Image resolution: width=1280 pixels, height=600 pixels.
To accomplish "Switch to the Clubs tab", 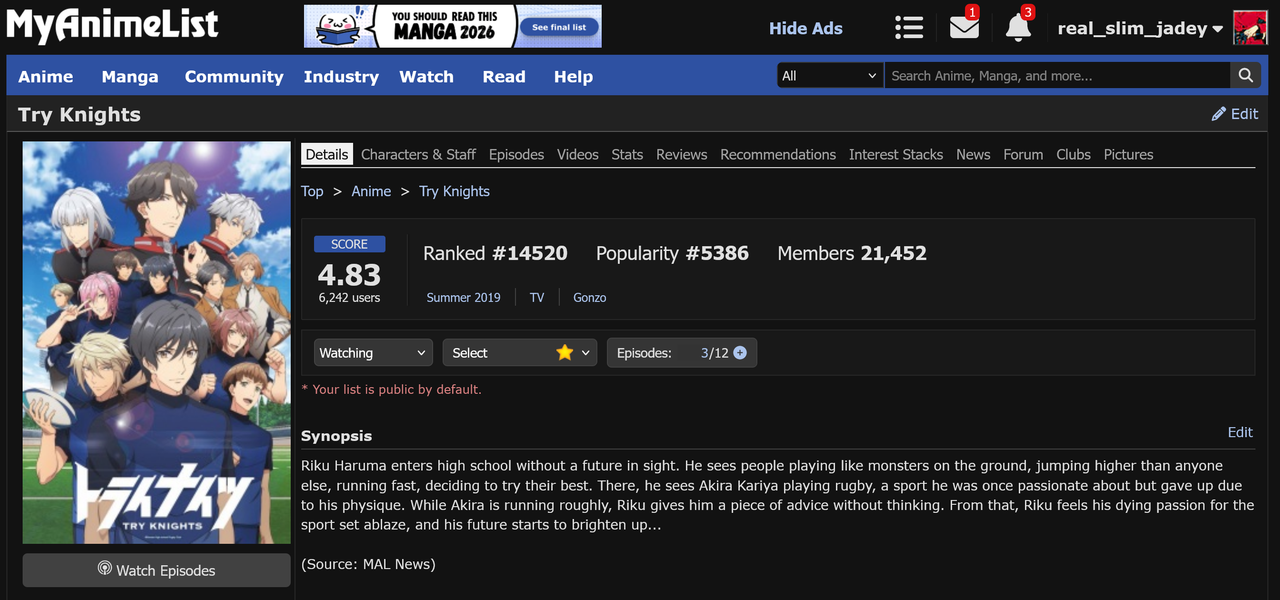I will tap(1073, 154).
